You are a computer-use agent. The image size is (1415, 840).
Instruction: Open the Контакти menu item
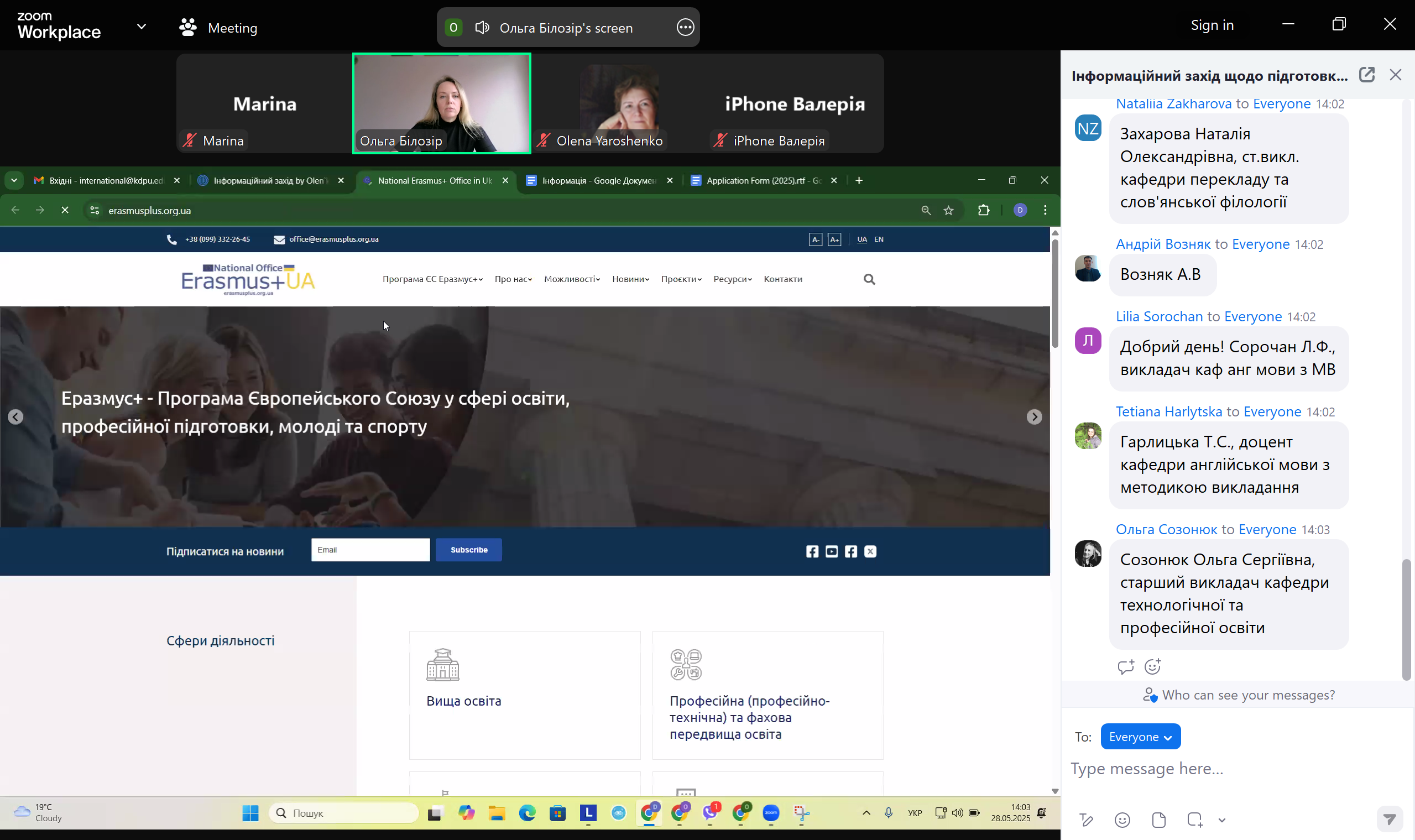pos(783,279)
